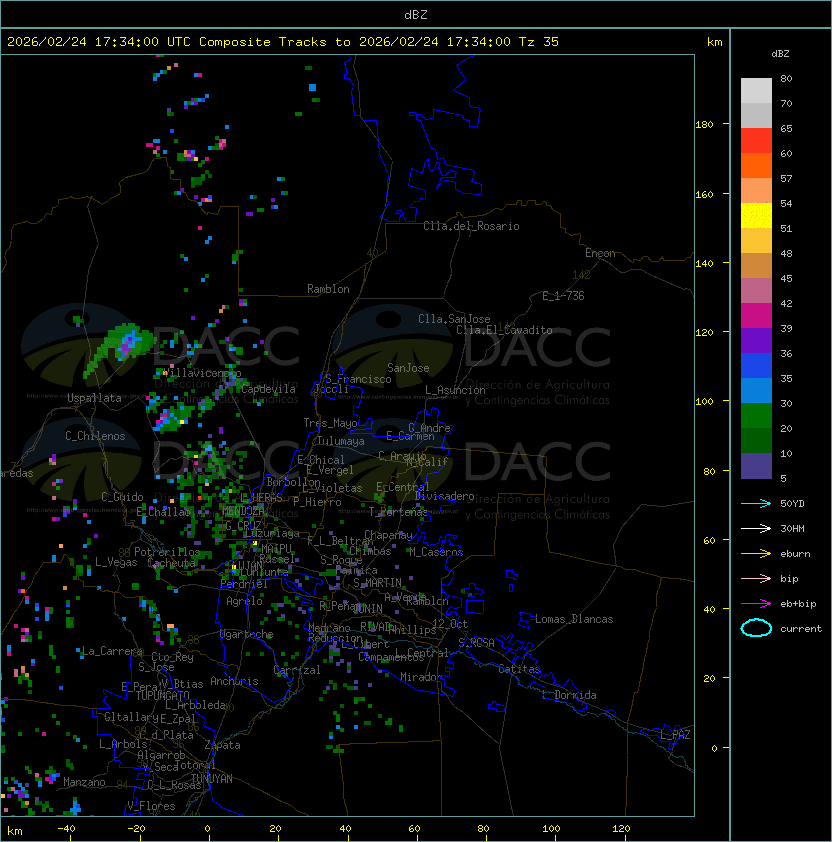Pick the bright yellow 51-54 dBZ swatch

(x=756, y=216)
